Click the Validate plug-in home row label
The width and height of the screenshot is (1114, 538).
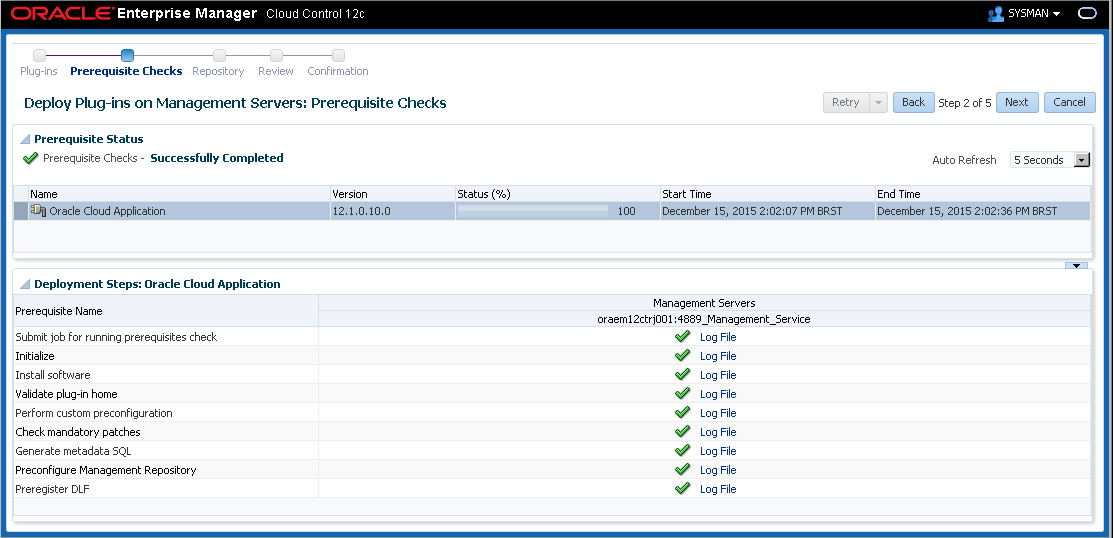[x=67, y=394]
